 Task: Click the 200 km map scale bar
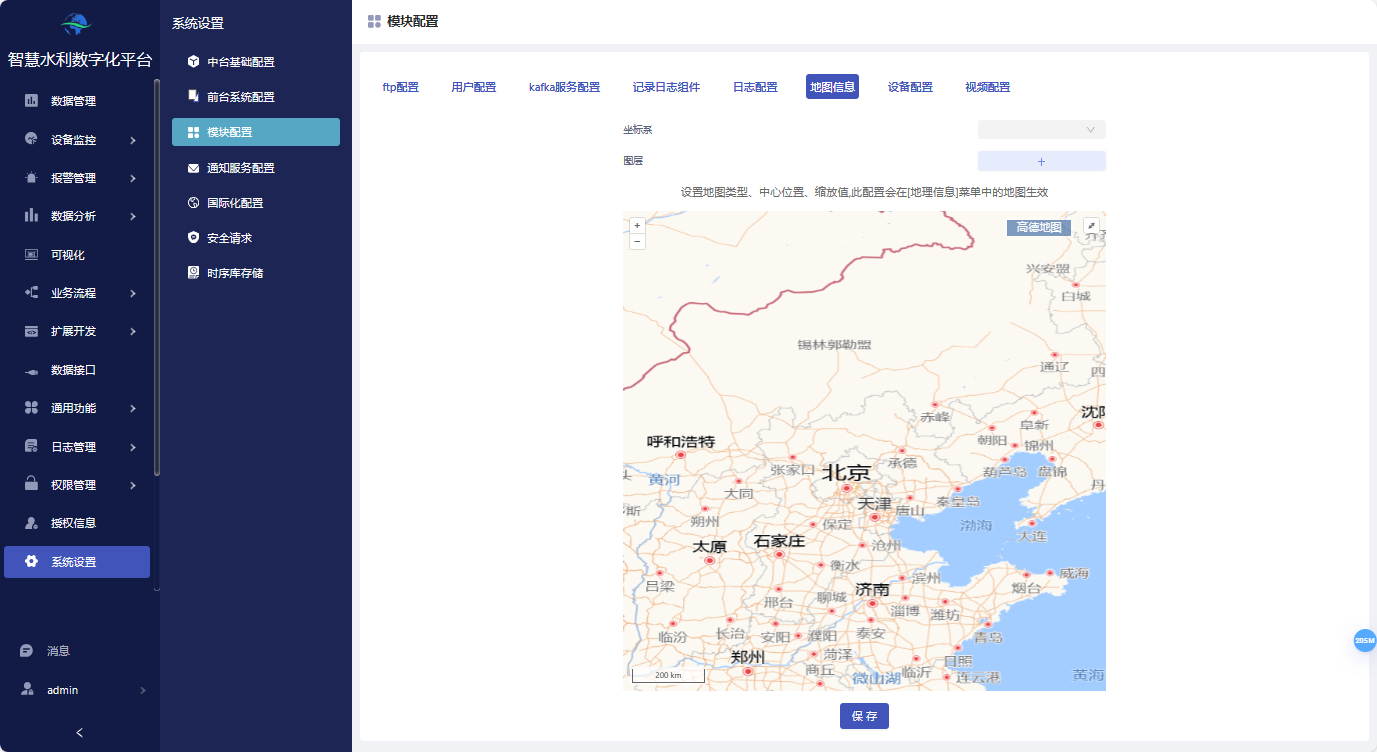pos(668,675)
